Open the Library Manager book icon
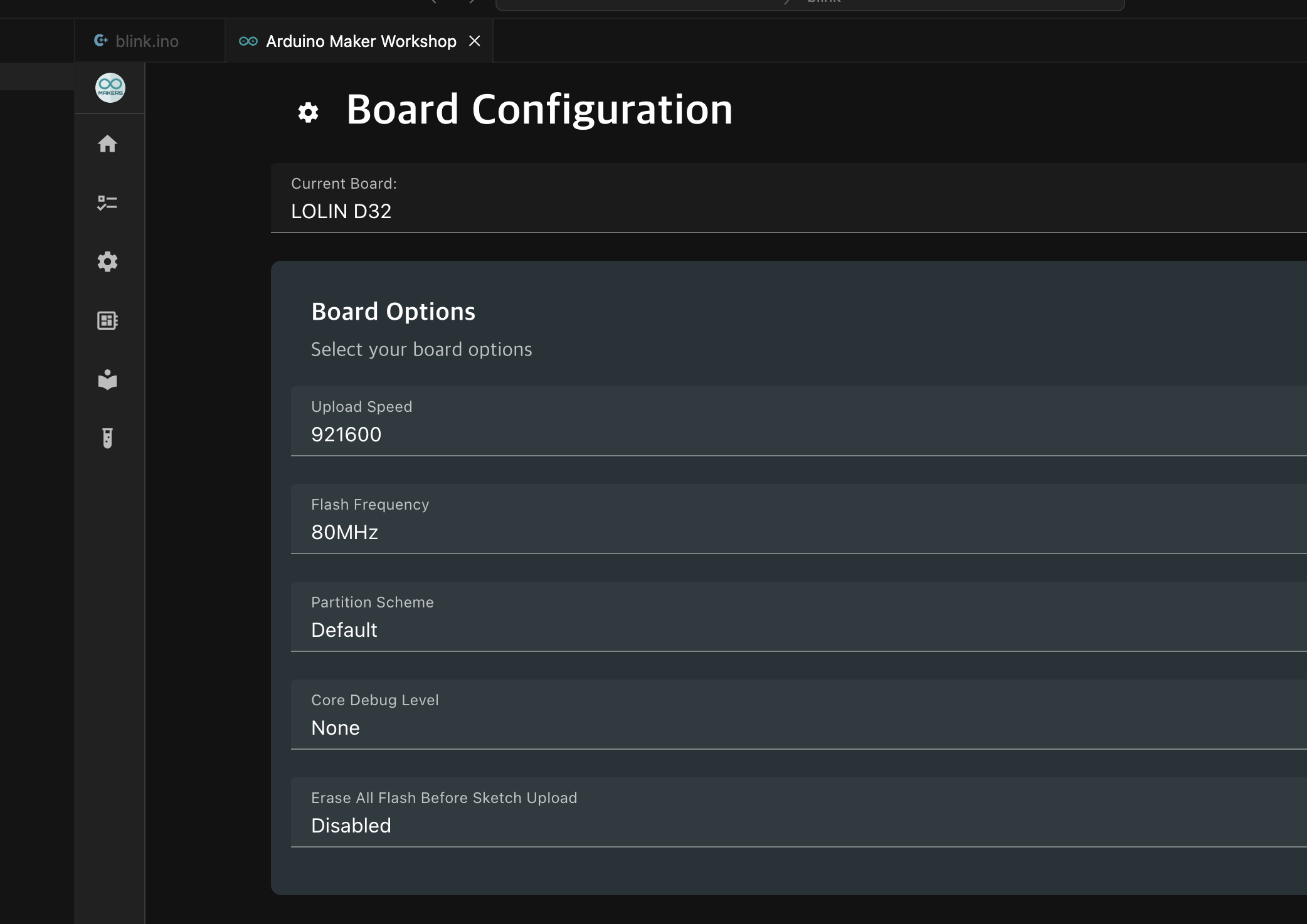This screenshot has height=924, width=1307. 108,379
